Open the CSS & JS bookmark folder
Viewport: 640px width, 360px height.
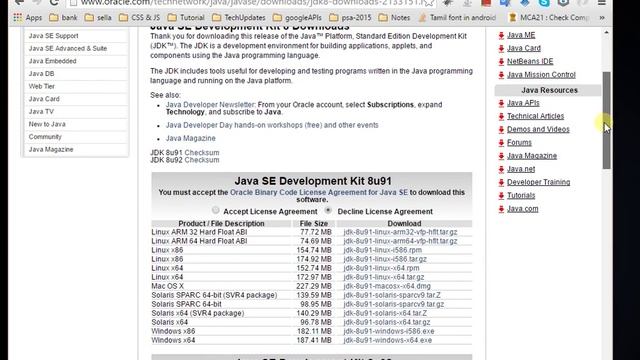[x=140, y=18]
